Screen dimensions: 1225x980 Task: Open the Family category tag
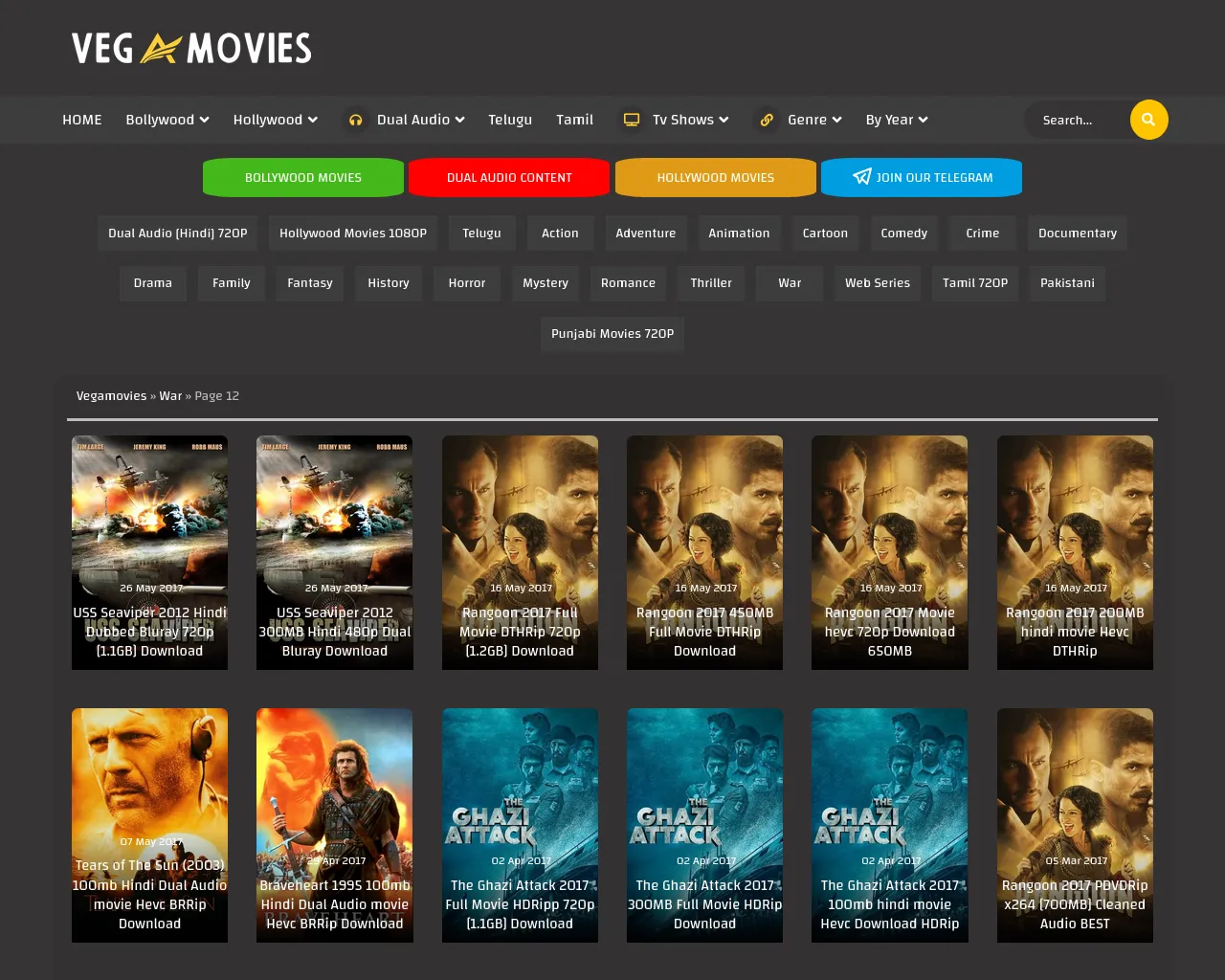coord(232,282)
